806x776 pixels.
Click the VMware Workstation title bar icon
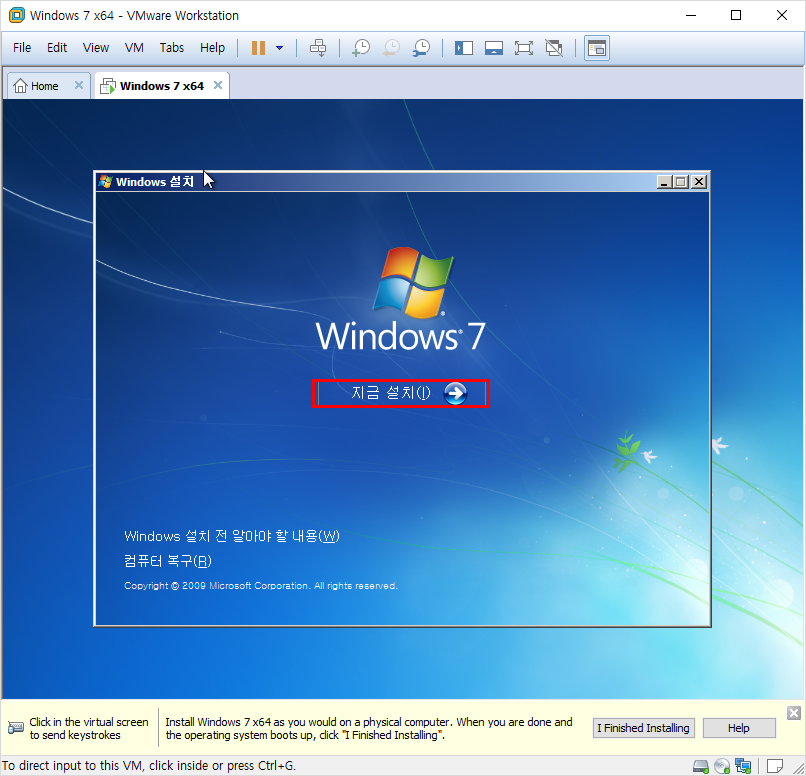[x=16, y=15]
